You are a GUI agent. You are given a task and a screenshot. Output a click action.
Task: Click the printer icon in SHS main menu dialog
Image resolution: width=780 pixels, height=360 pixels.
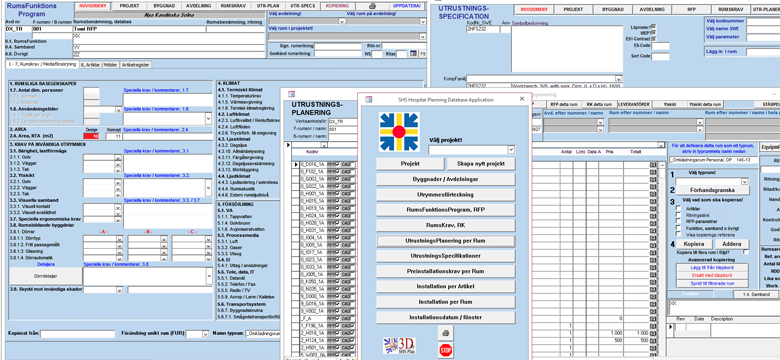point(446,332)
